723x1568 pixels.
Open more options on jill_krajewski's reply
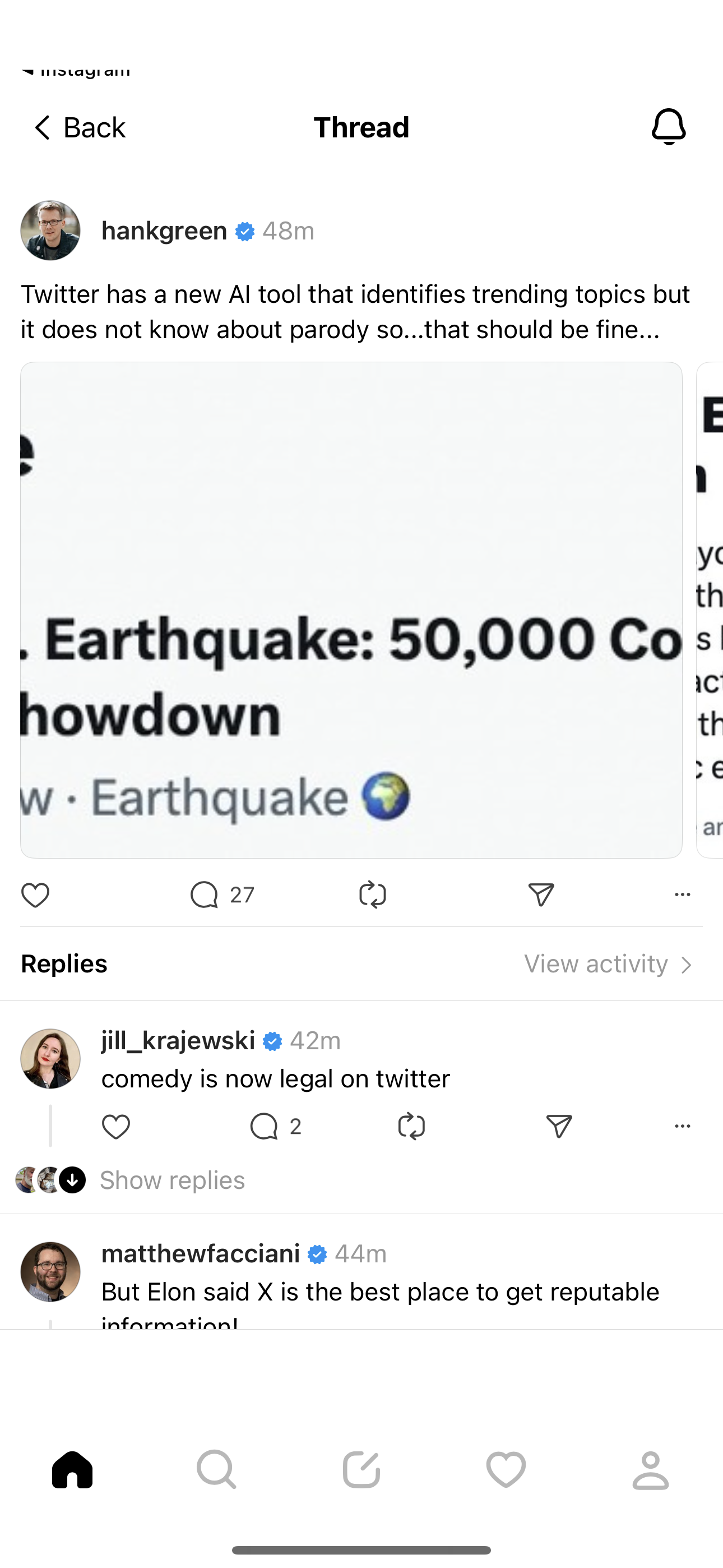click(x=682, y=1126)
